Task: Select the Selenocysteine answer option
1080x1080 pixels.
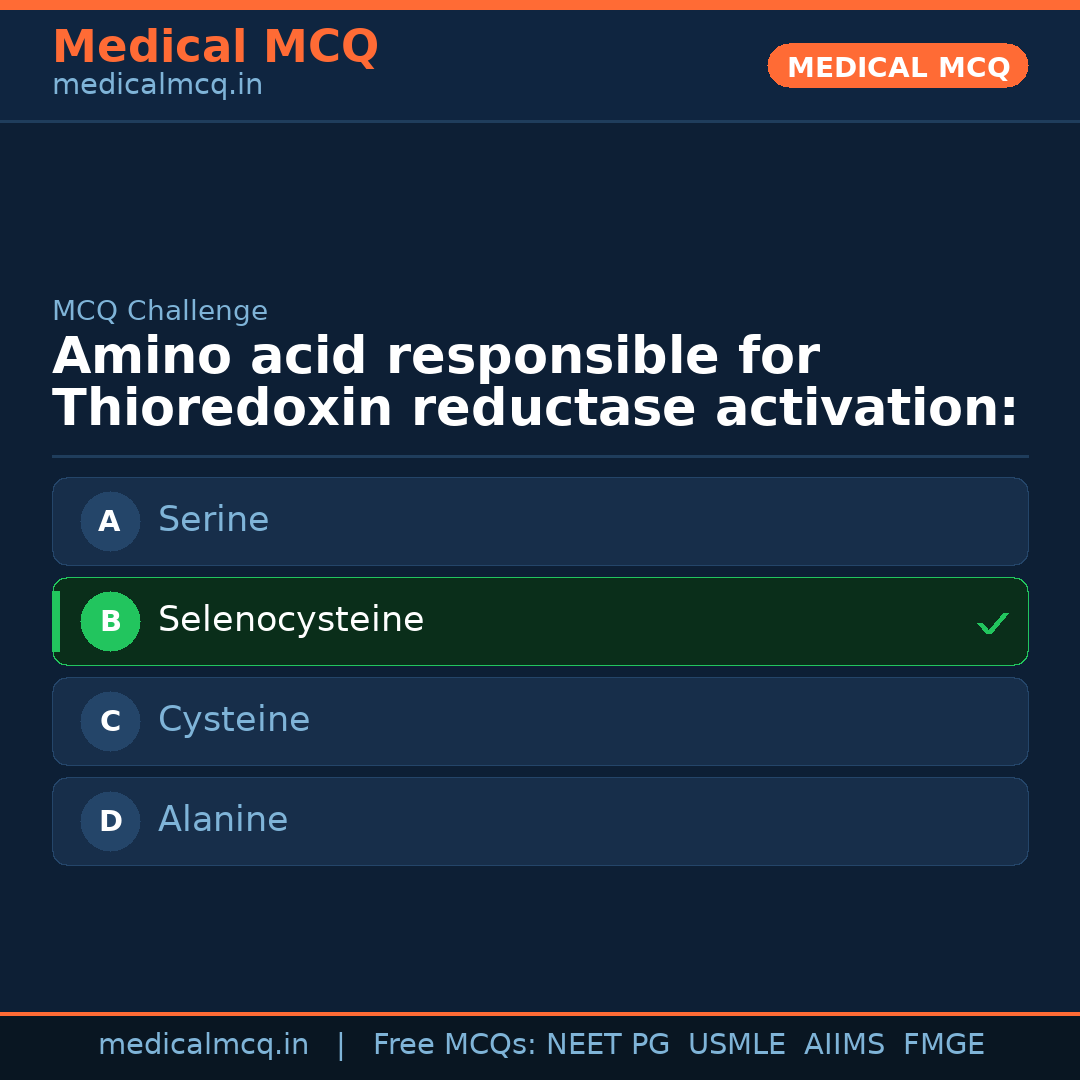Action: click(x=540, y=621)
